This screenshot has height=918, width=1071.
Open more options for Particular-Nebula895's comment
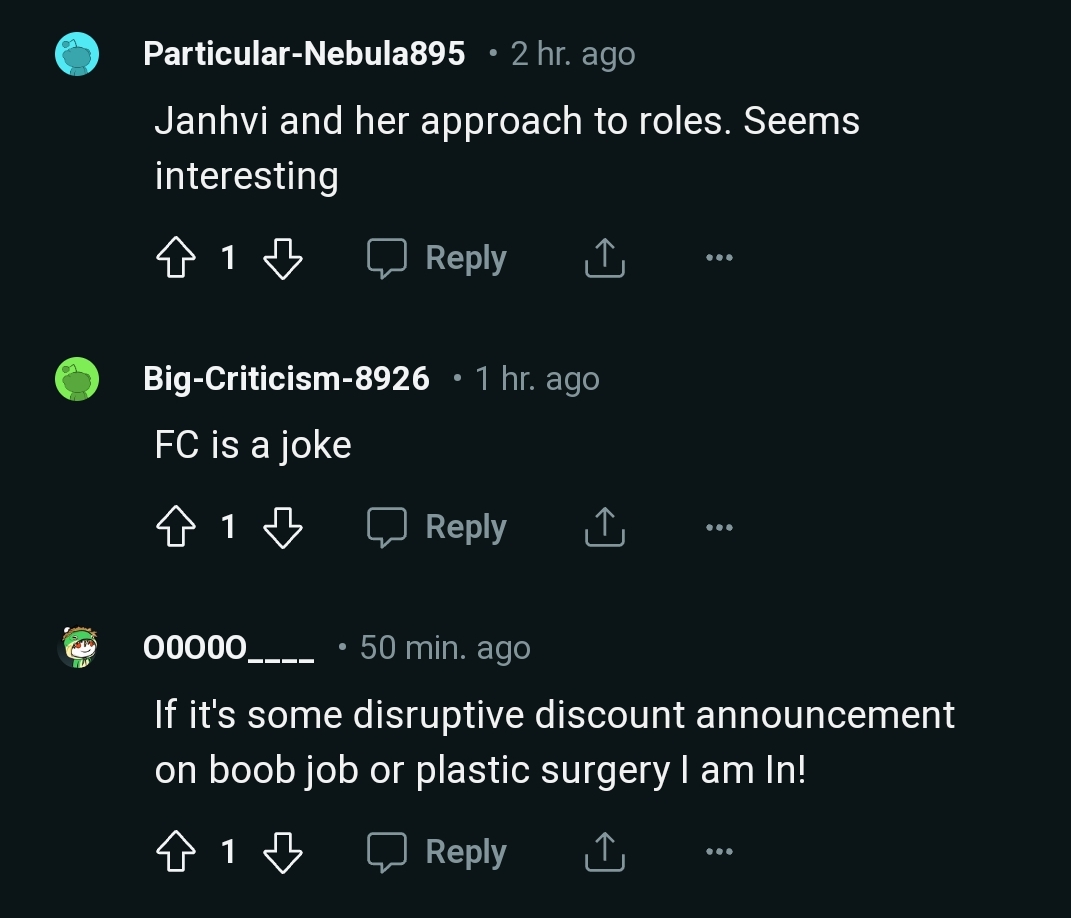(718, 259)
